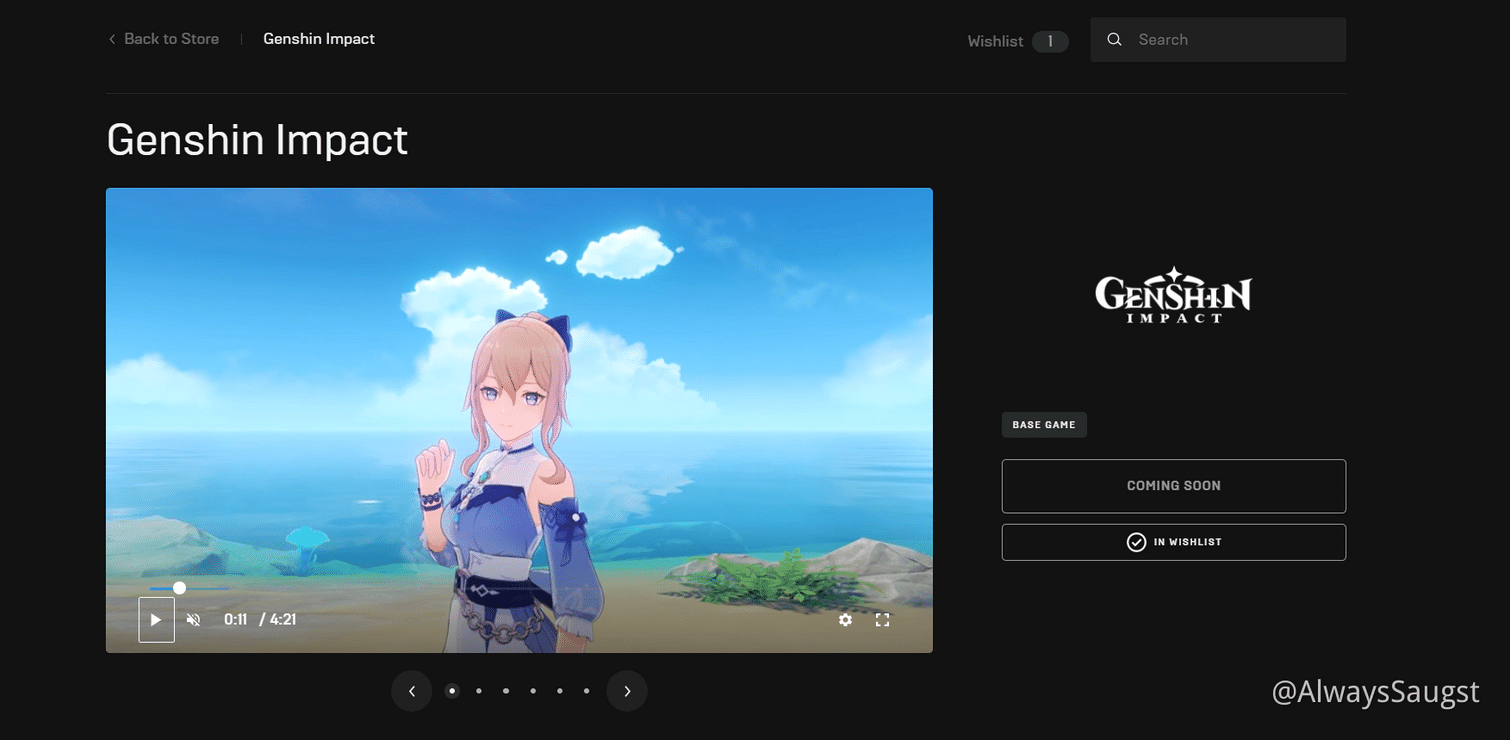Screen dimensions: 1510x740
Task: Select the Wishlist menu item
Action: 995,41
